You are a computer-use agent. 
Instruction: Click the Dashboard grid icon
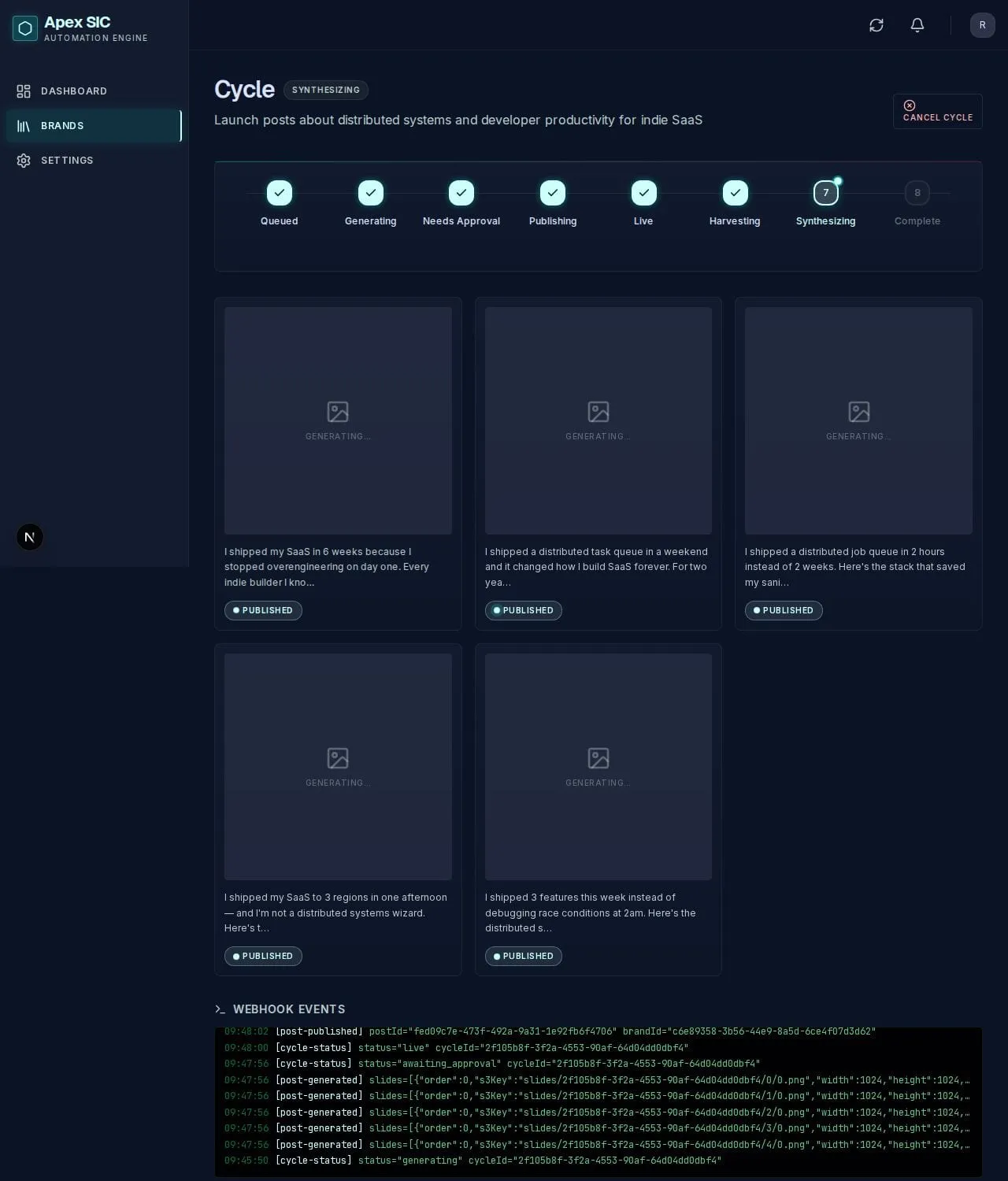click(24, 91)
